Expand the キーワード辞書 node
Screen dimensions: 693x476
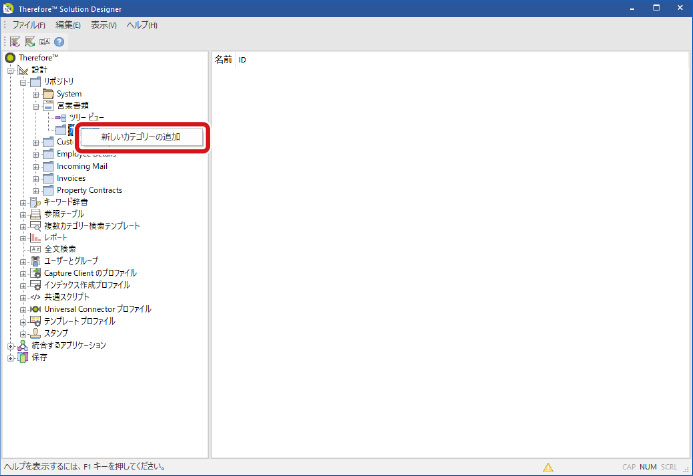[23, 202]
